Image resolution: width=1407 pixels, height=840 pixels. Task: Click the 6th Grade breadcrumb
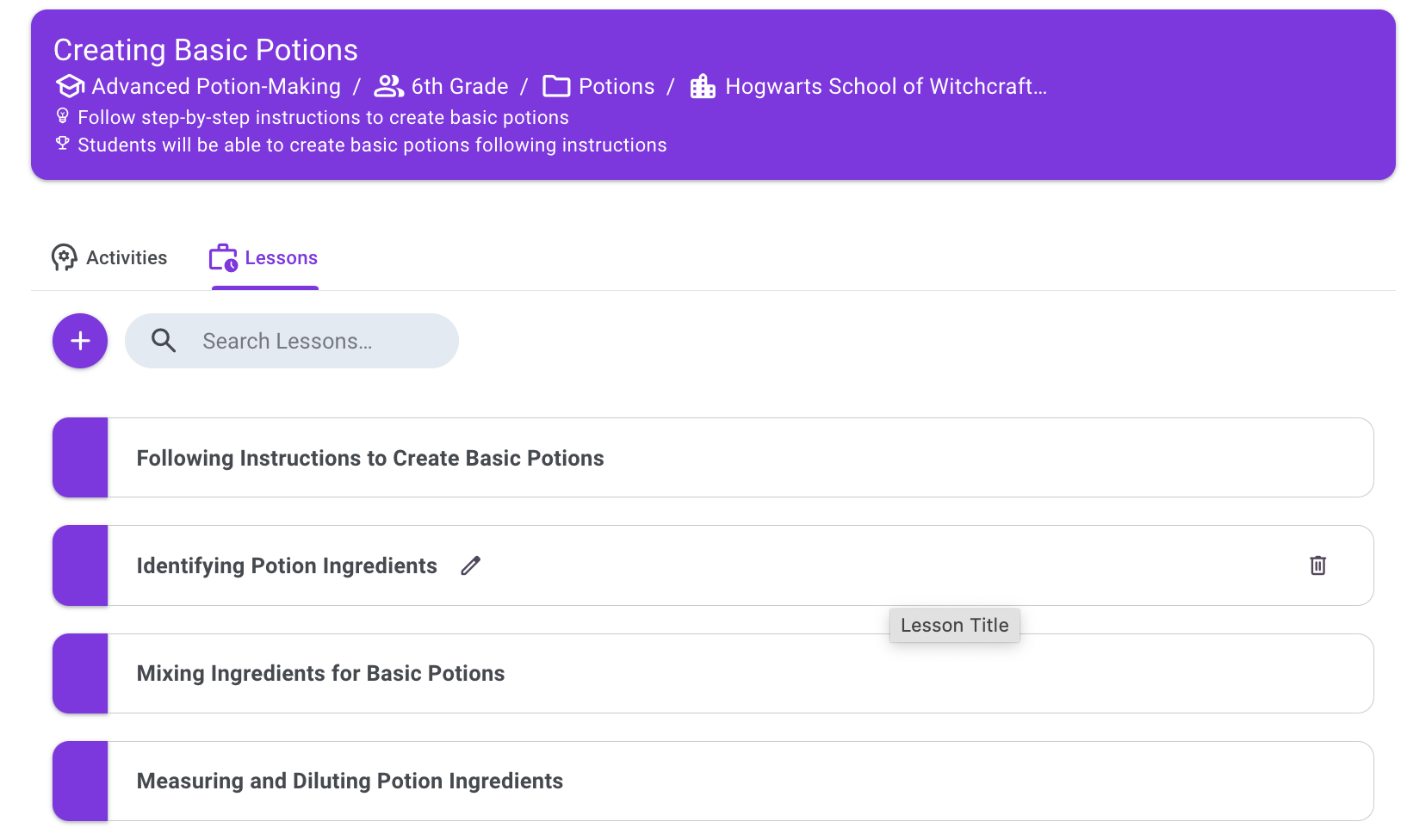pos(460,86)
